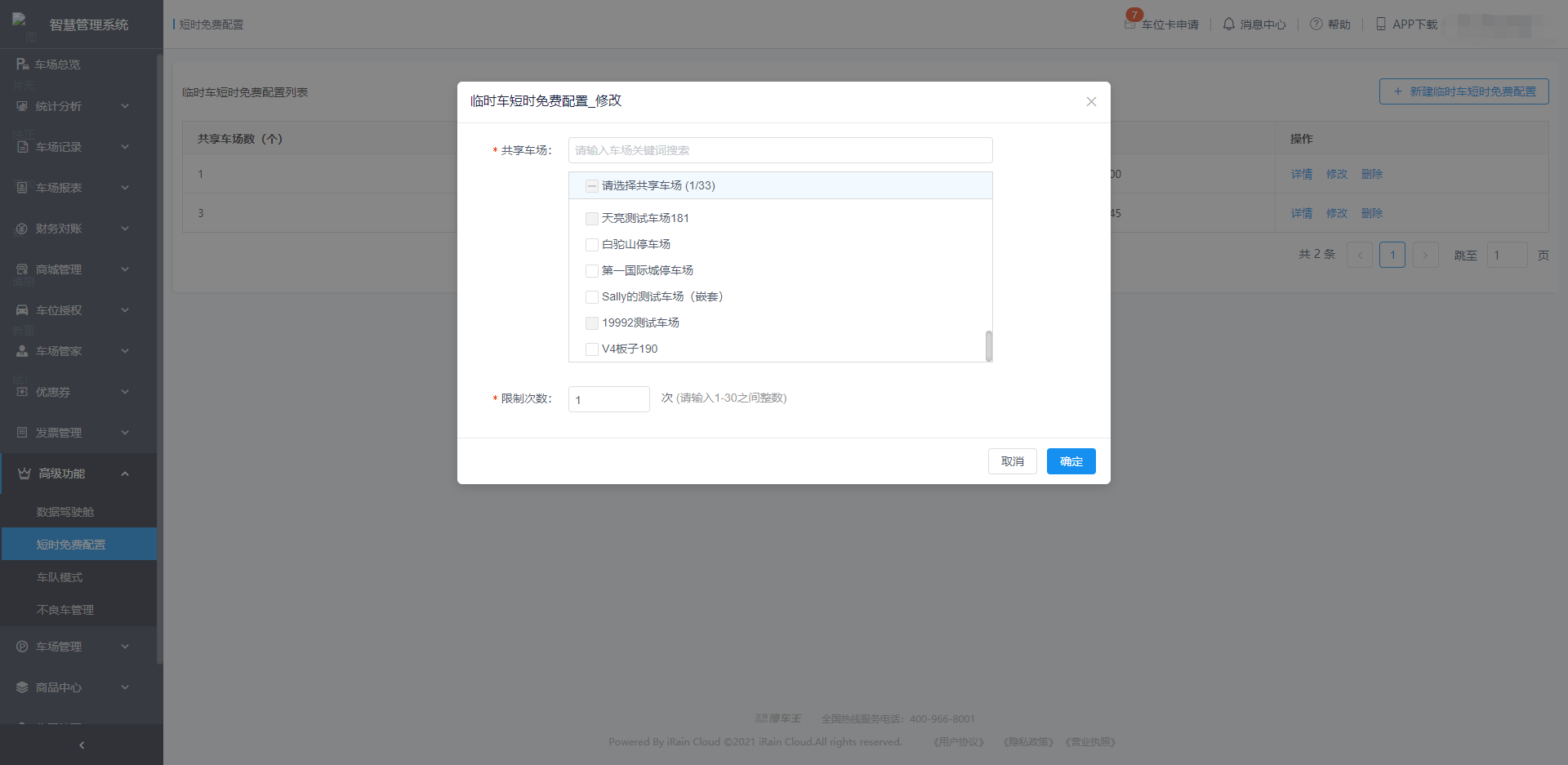Click the 《用户协议》 footer link
Image resolution: width=1568 pixels, height=765 pixels.
[959, 742]
